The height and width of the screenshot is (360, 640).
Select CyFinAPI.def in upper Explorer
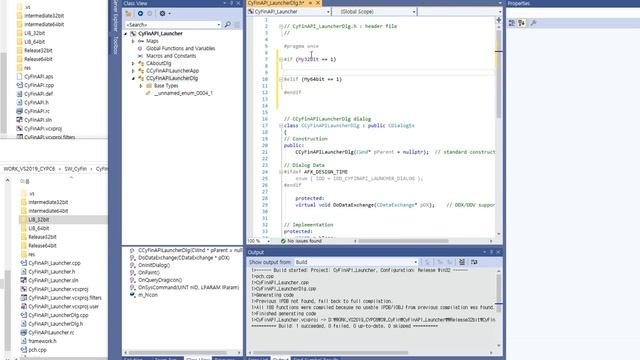point(38,94)
